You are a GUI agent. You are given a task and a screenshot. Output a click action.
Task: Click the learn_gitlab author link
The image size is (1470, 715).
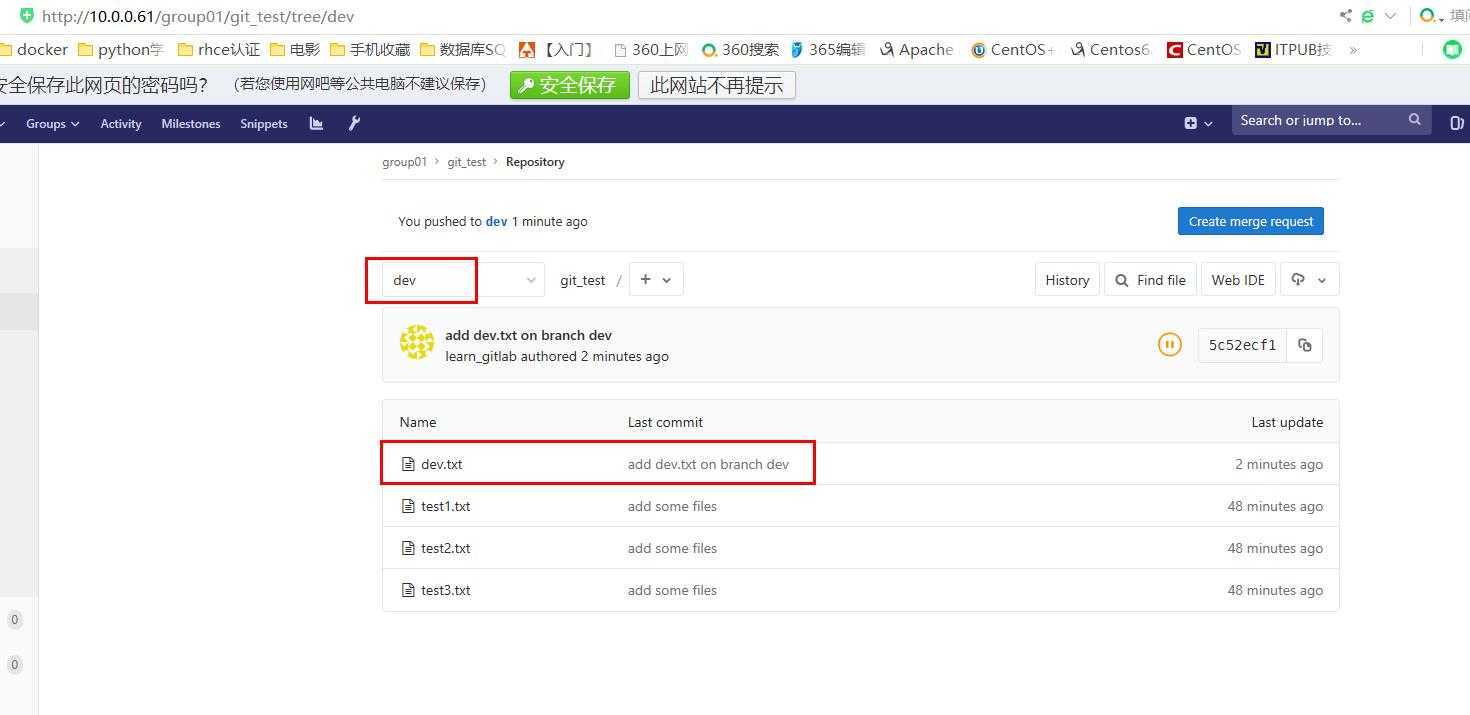481,356
